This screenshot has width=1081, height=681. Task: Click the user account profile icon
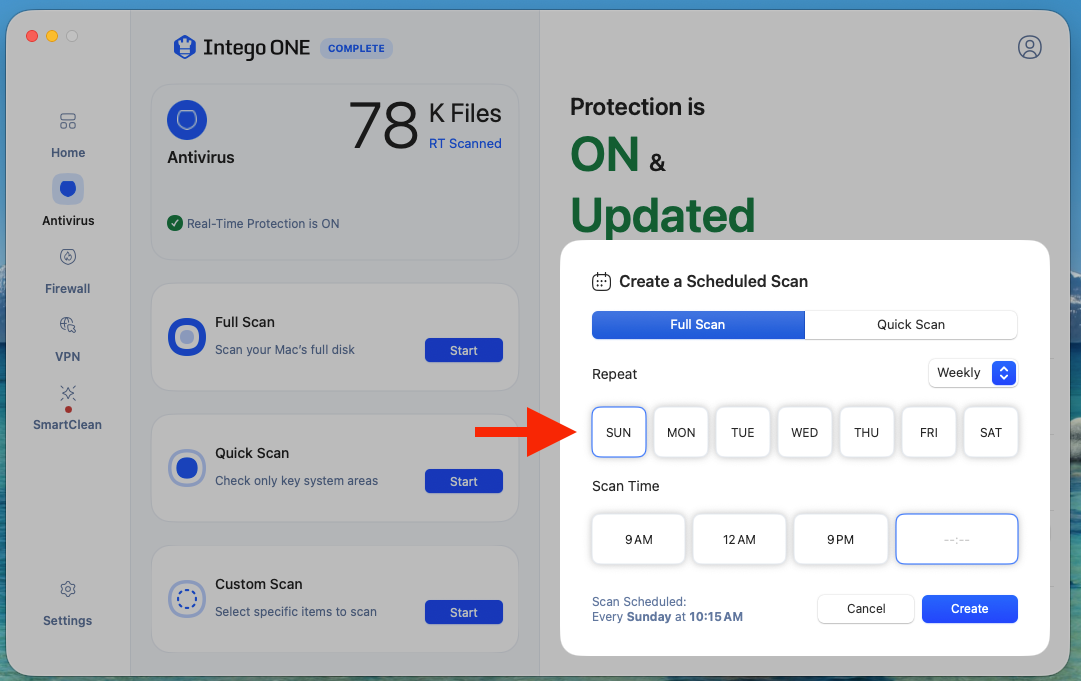(x=1029, y=47)
